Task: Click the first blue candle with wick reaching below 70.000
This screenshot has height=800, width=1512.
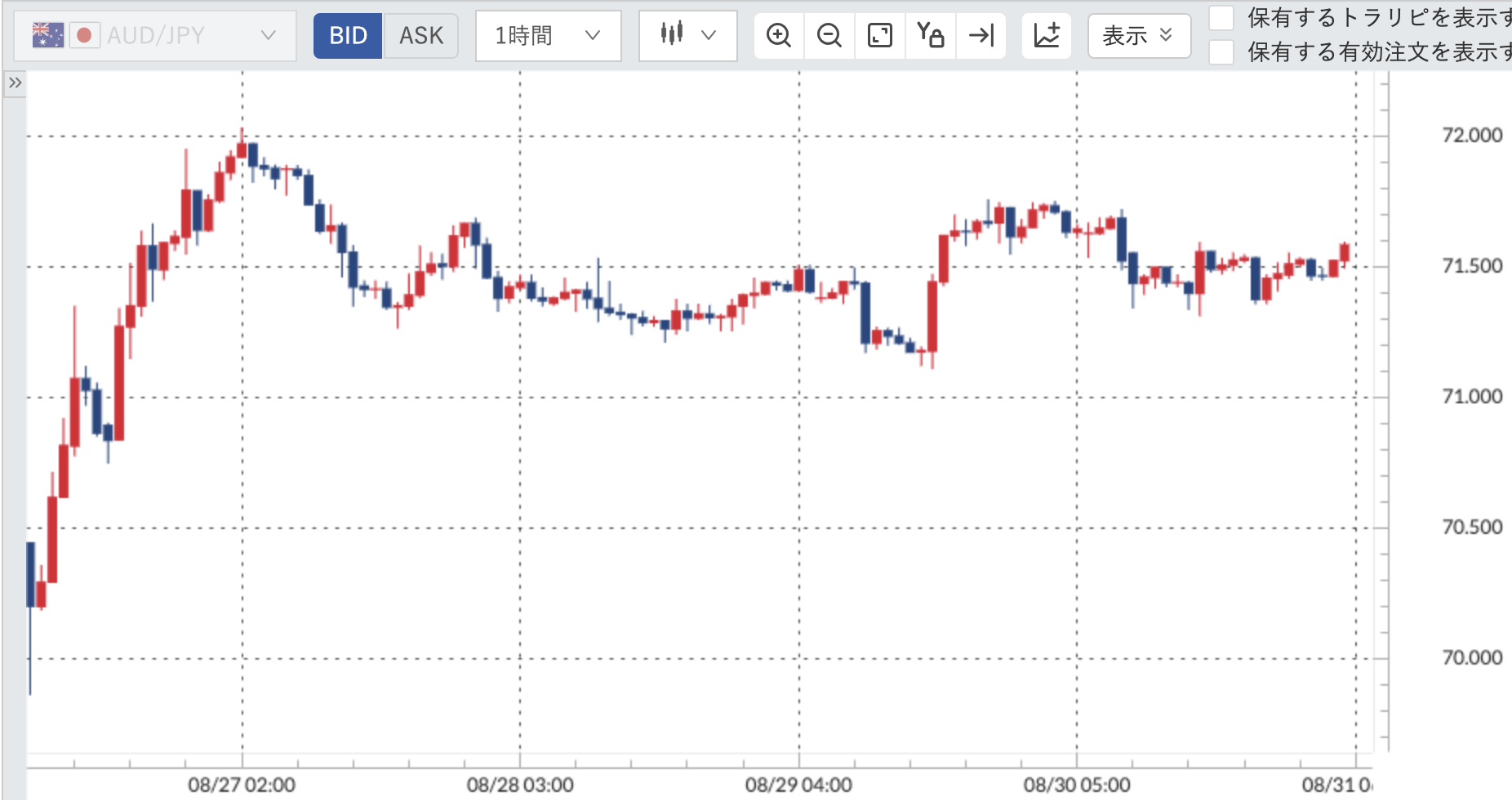Action: pos(31,575)
